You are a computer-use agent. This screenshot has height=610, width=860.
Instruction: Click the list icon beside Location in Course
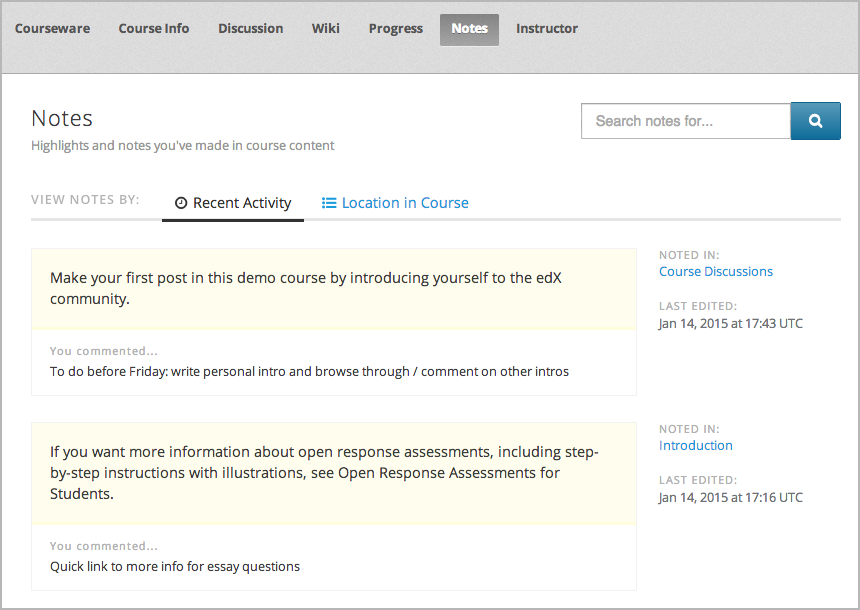(329, 203)
